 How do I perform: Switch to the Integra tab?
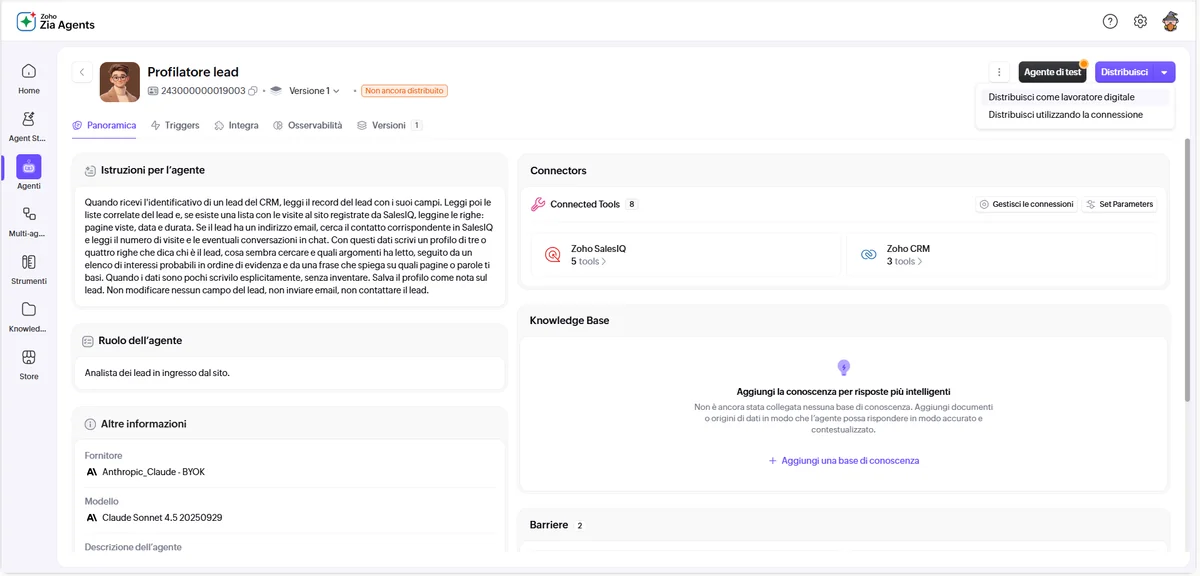237,126
